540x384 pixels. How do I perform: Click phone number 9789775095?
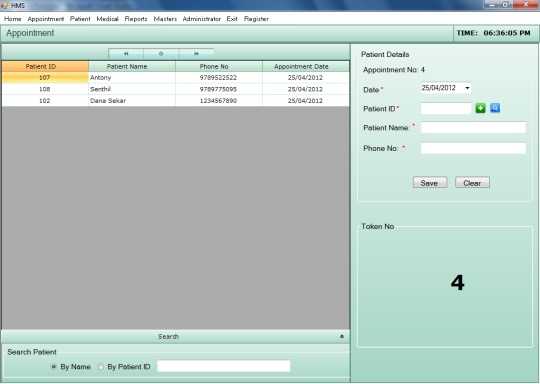[219, 89]
